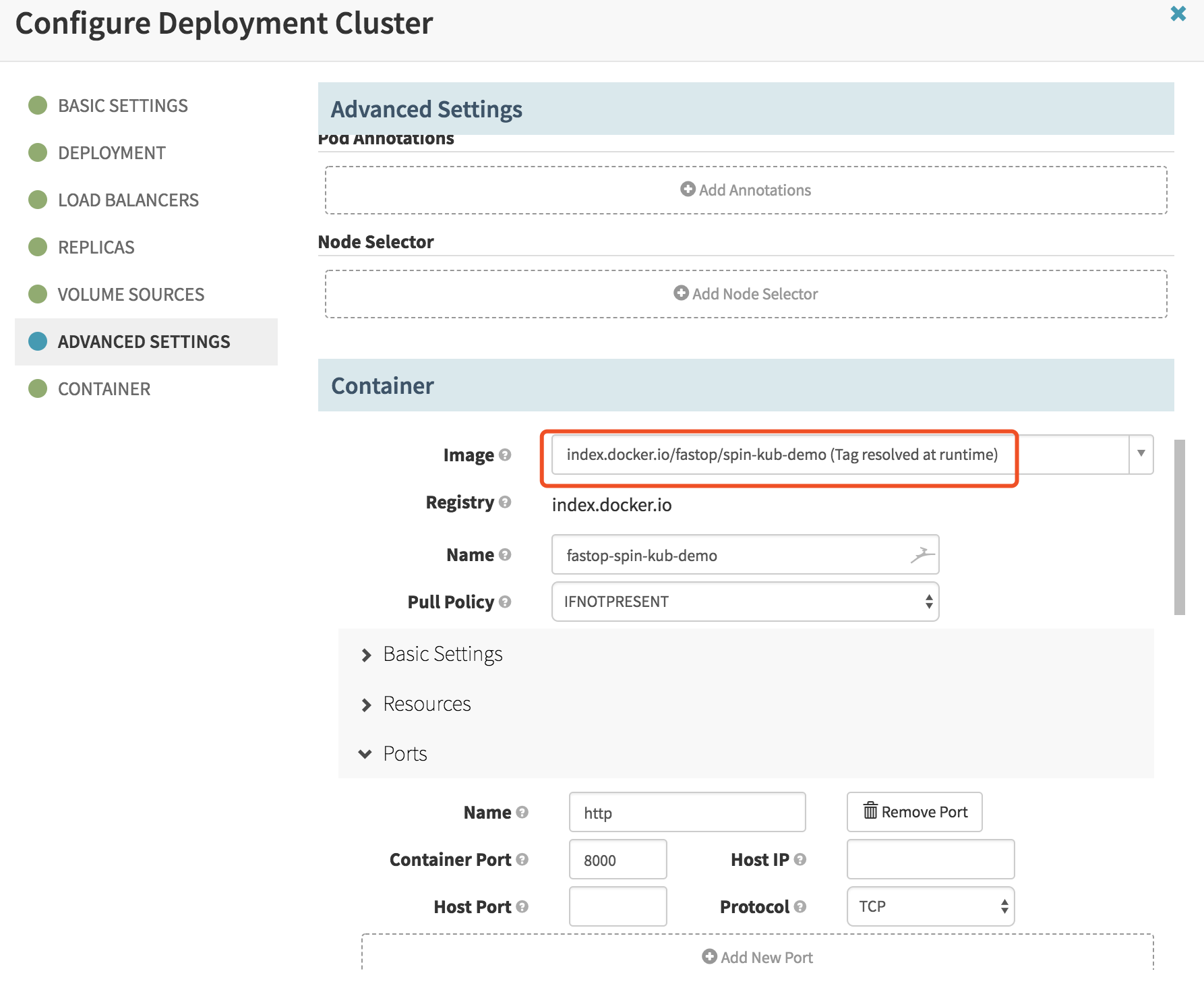Click the help icon beside Protocol label
Screen dimensions: 1204x990
pos(800,906)
